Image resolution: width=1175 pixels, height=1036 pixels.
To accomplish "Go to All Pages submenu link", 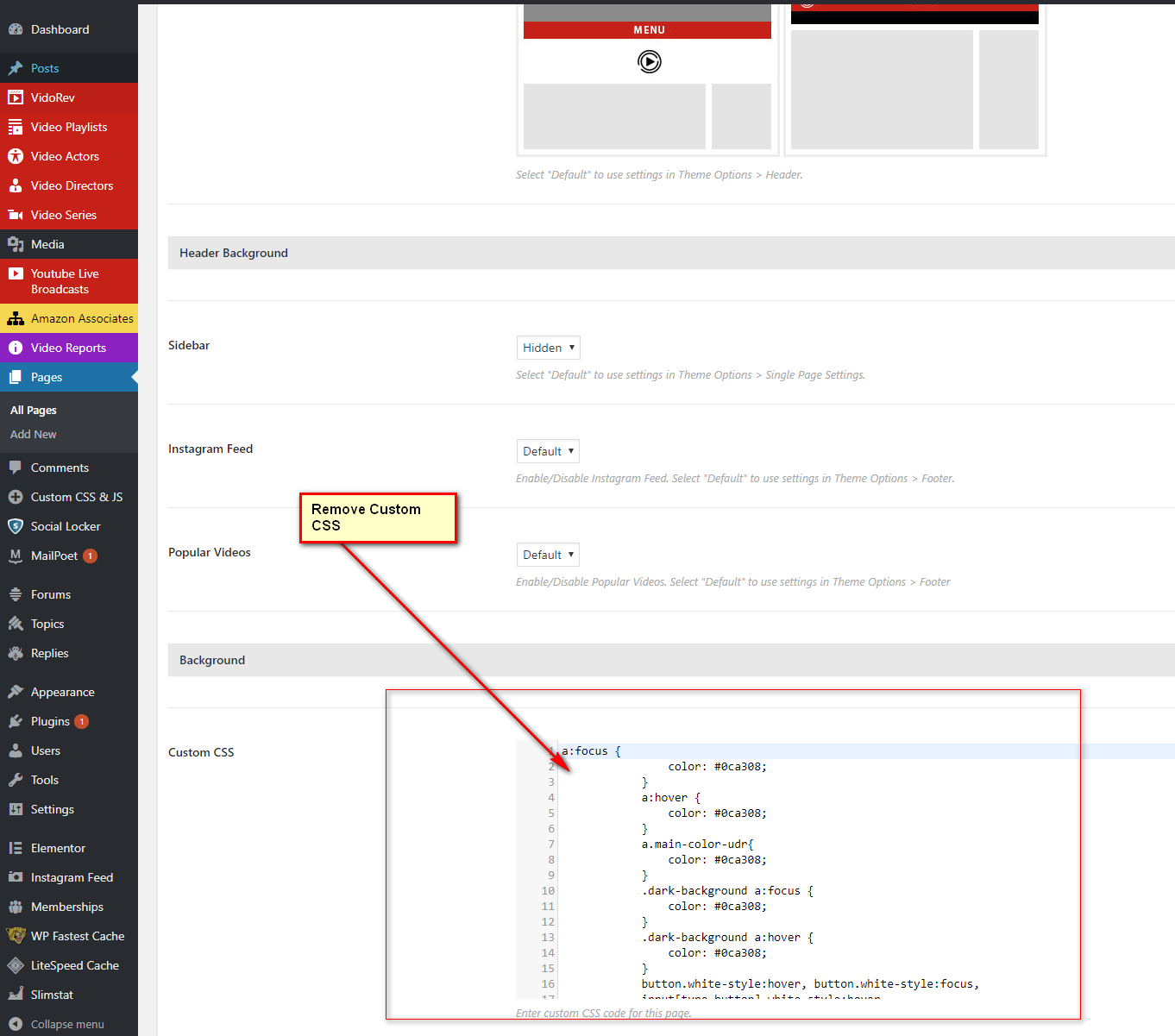I will click(x=34, y=411).
